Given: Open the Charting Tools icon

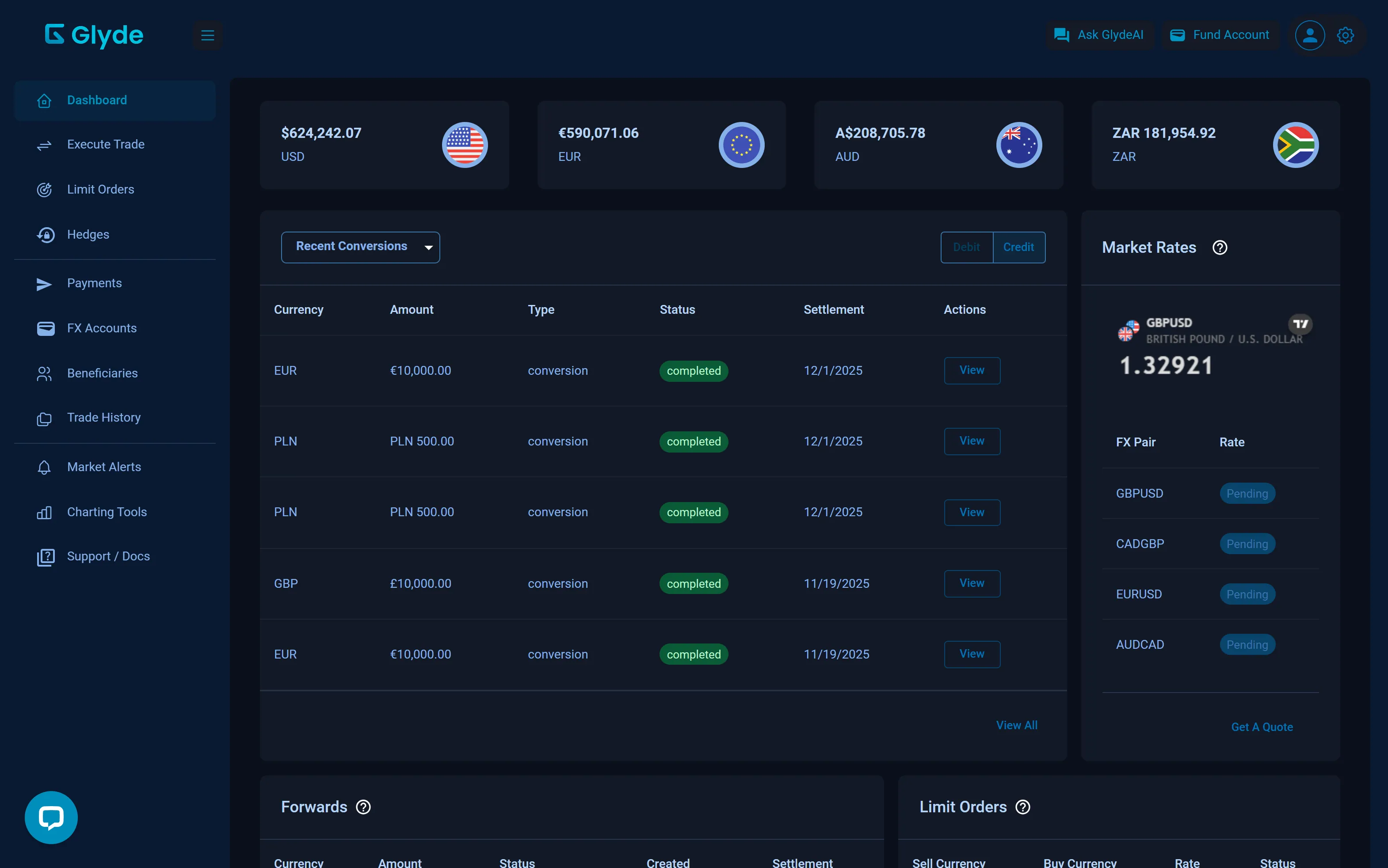Looking at the screenshot, I should click(45, 513).
